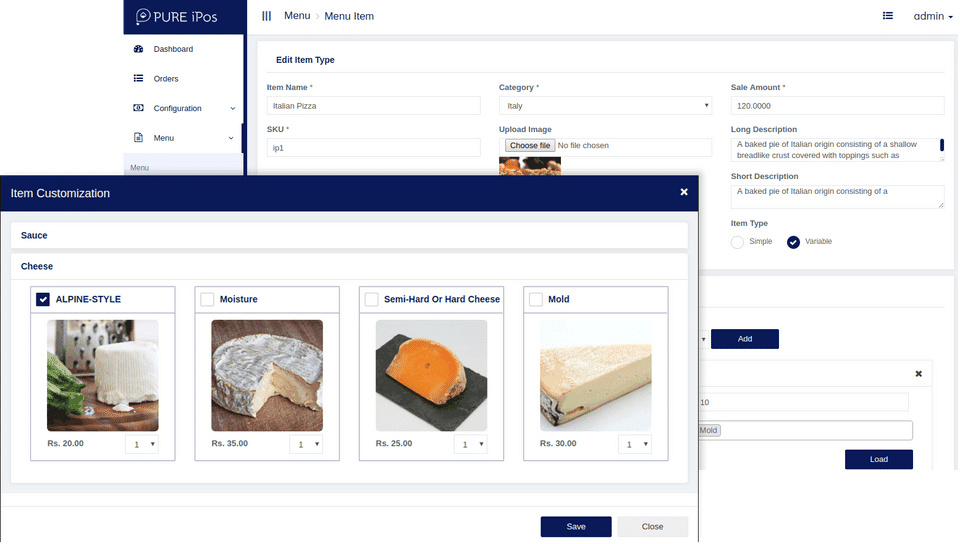The height and width of the screenshot is (544, 960).
Task: Click the Add button
Action: pyautogui.click(x=744, y=339)
